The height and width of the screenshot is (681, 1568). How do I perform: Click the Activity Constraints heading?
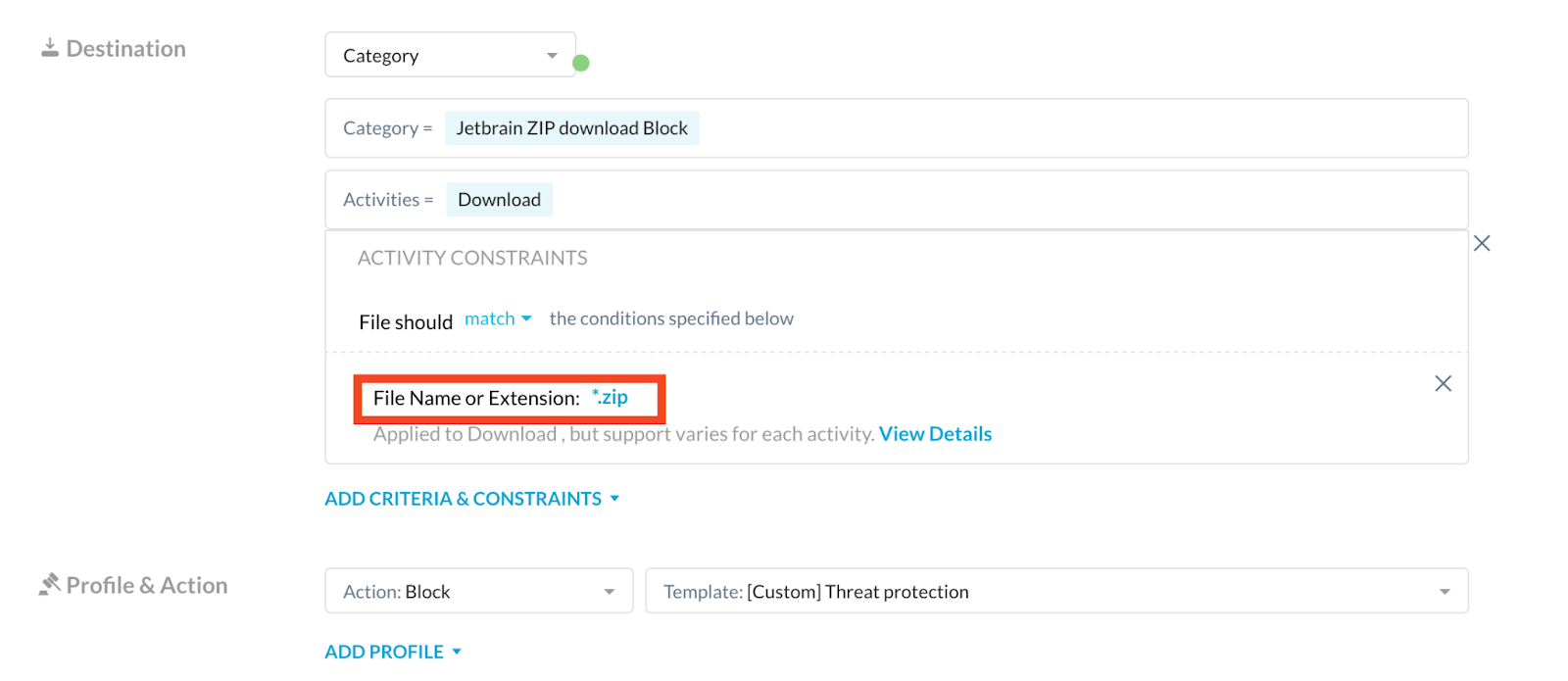pos(472,258)
